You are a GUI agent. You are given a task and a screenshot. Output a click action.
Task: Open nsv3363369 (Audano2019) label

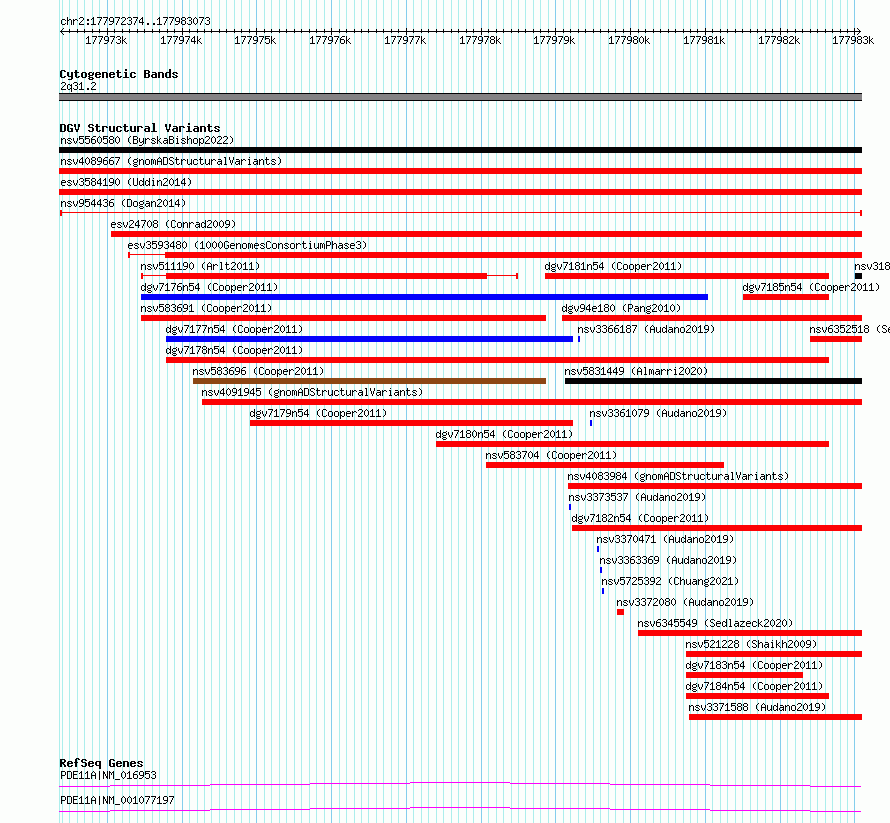(x=668, y=560)
